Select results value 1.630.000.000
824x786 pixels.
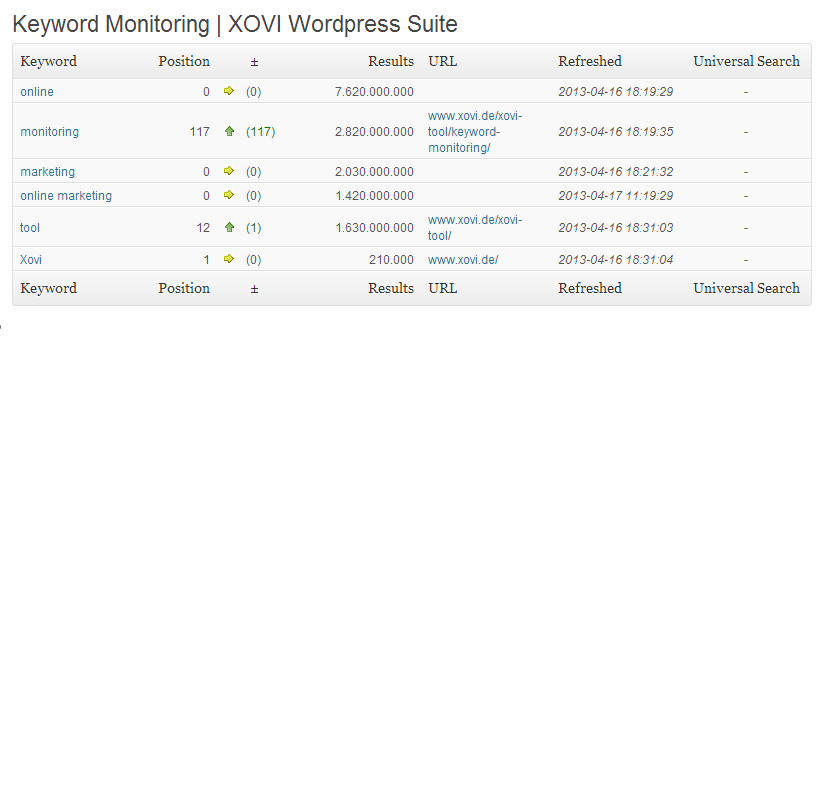click(x=374, y=227)
